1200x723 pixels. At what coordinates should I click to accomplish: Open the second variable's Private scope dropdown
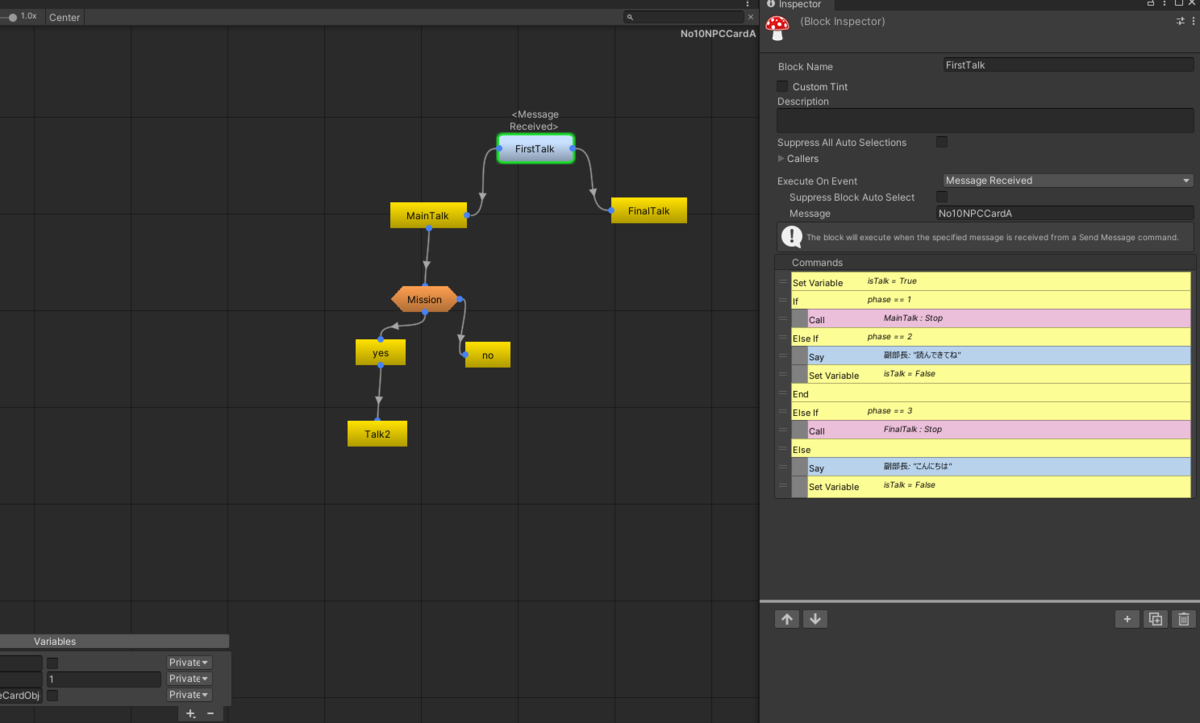[189, 678]
